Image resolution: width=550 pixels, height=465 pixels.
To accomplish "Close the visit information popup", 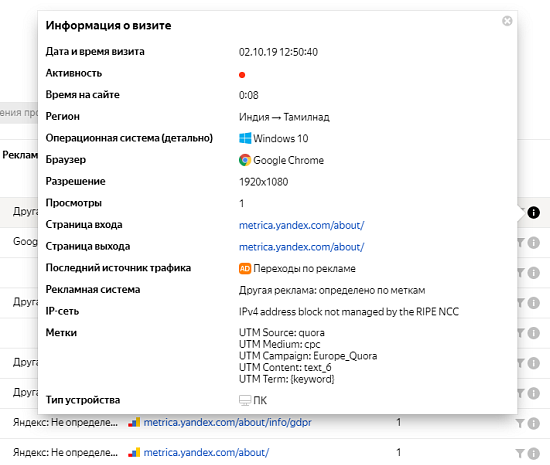I will 507,21.
